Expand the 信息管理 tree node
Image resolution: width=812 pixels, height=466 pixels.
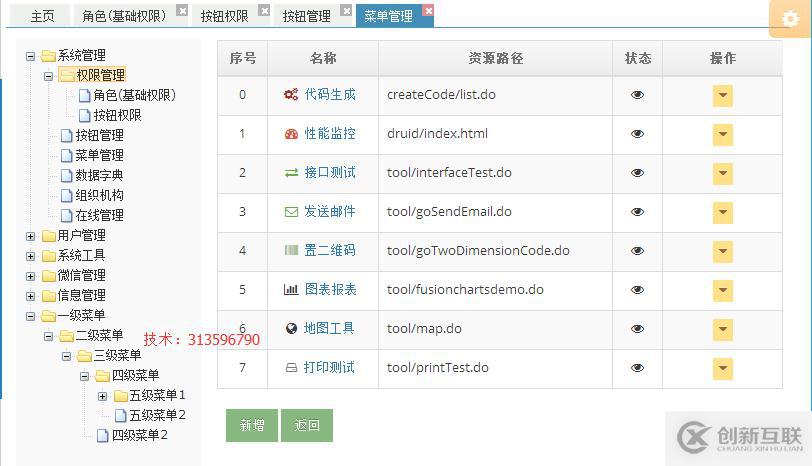coord(31,296)
